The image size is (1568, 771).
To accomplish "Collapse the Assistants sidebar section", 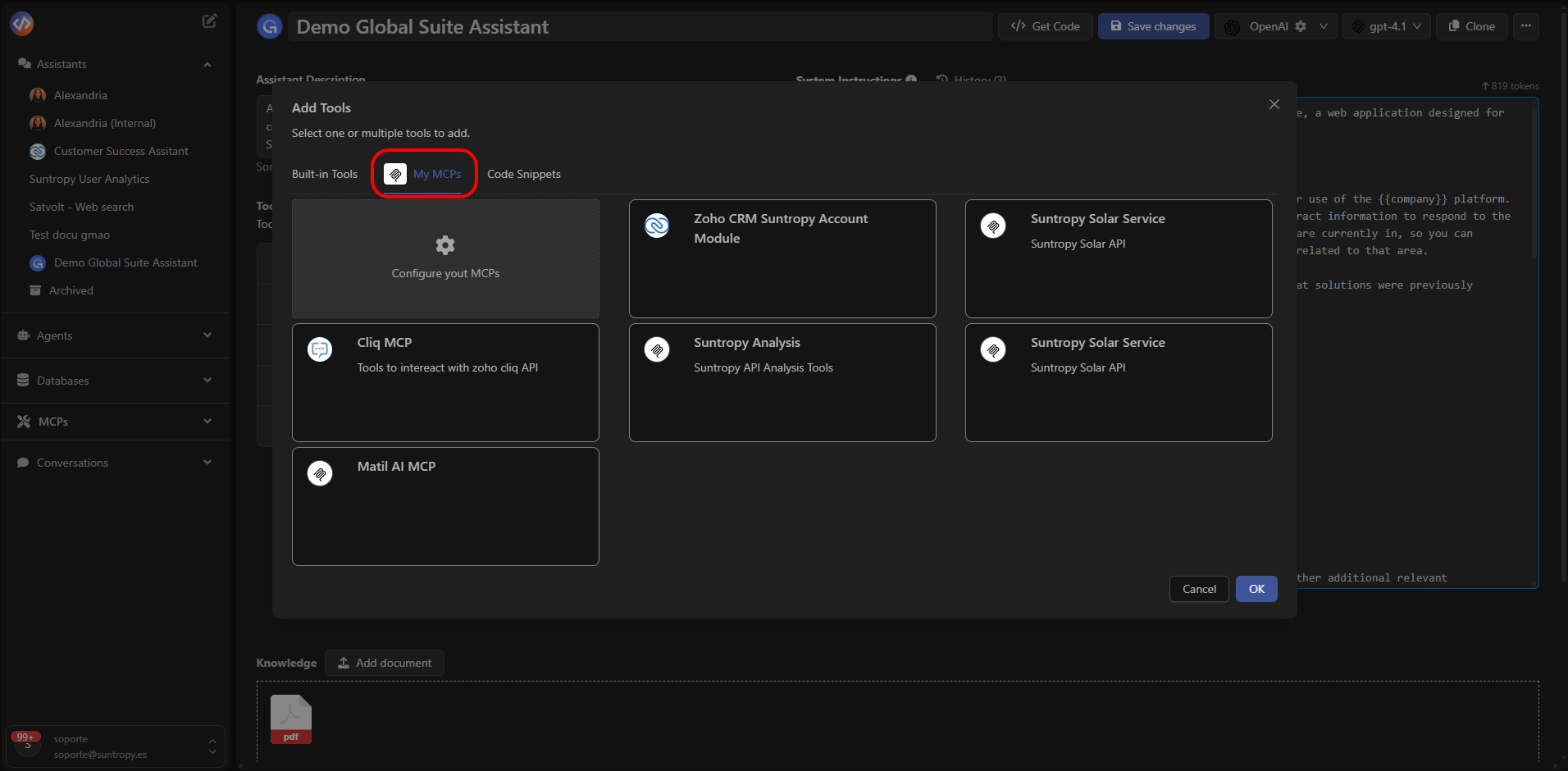I will (x=207, y=65).
